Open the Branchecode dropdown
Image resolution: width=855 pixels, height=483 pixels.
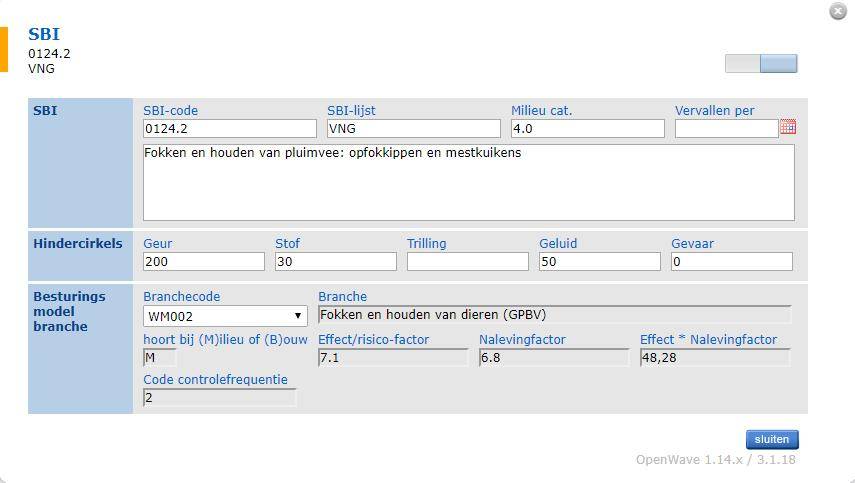click(225, 316)
